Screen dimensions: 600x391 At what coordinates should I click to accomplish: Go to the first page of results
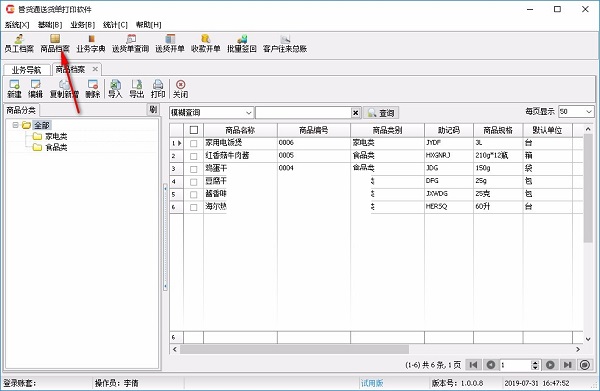(x=473, y=365)
